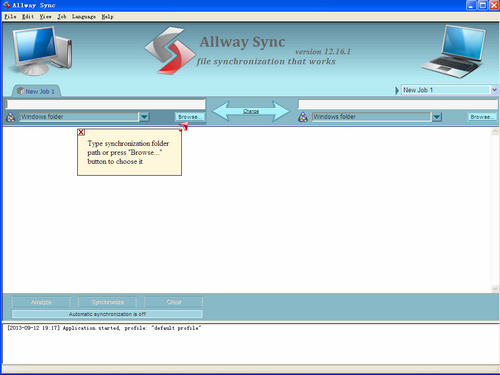Click the file list scrollbar down arrow
The width and height of the screenshot is (500, 375).
pyautogui.click(x=495, y=289)
